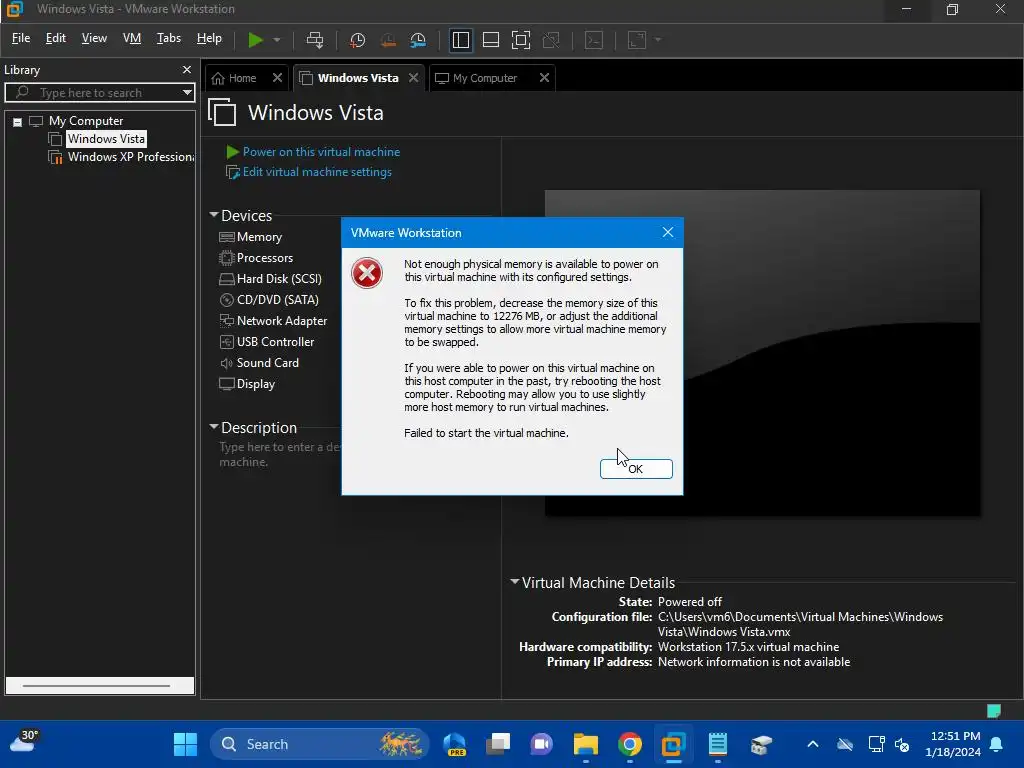Open the stretch guest dropdown arrow

pyautogui.click(x=658, y=40)
